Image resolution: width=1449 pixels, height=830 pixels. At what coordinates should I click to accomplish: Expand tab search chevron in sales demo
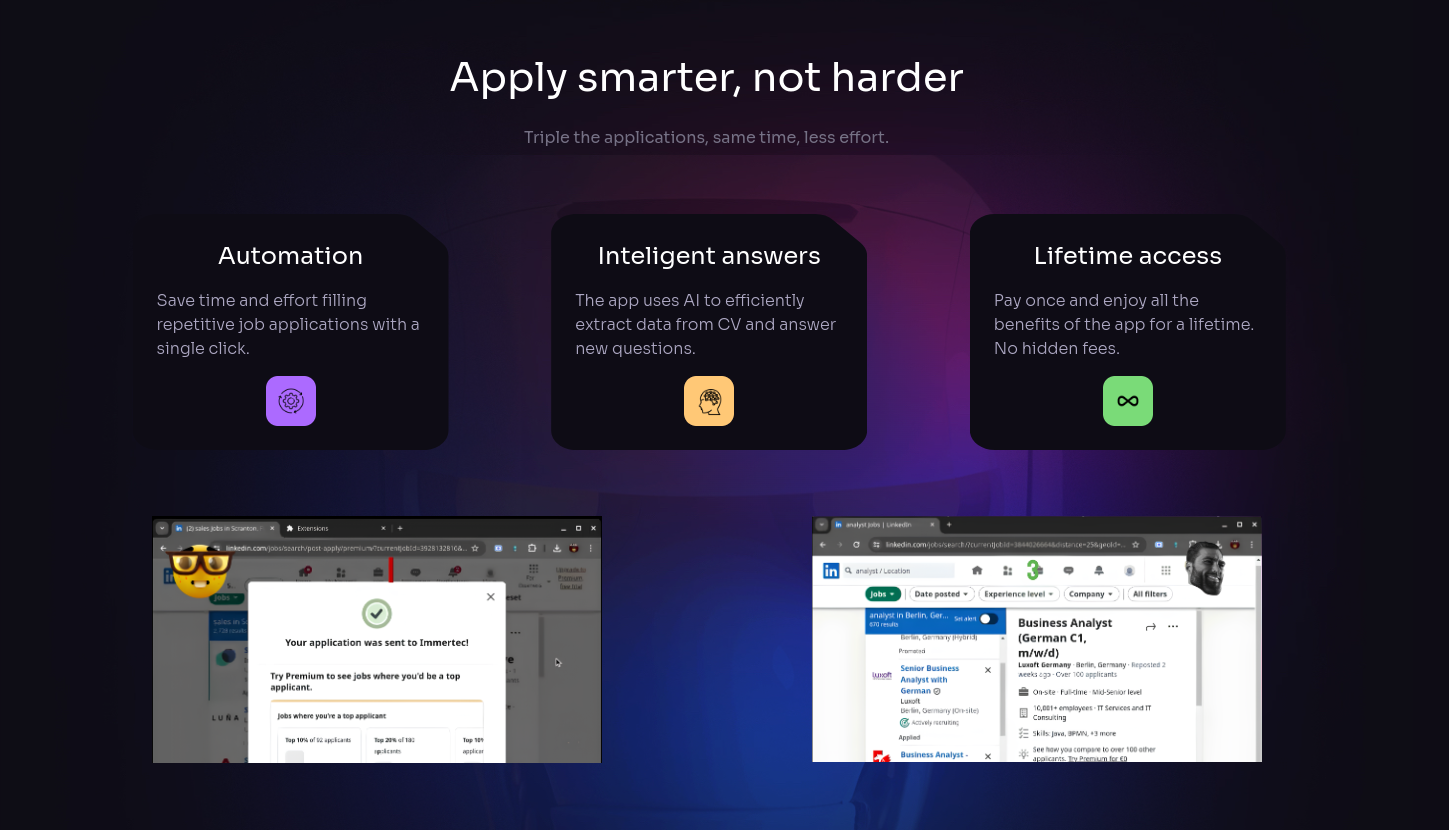[162, 528]
